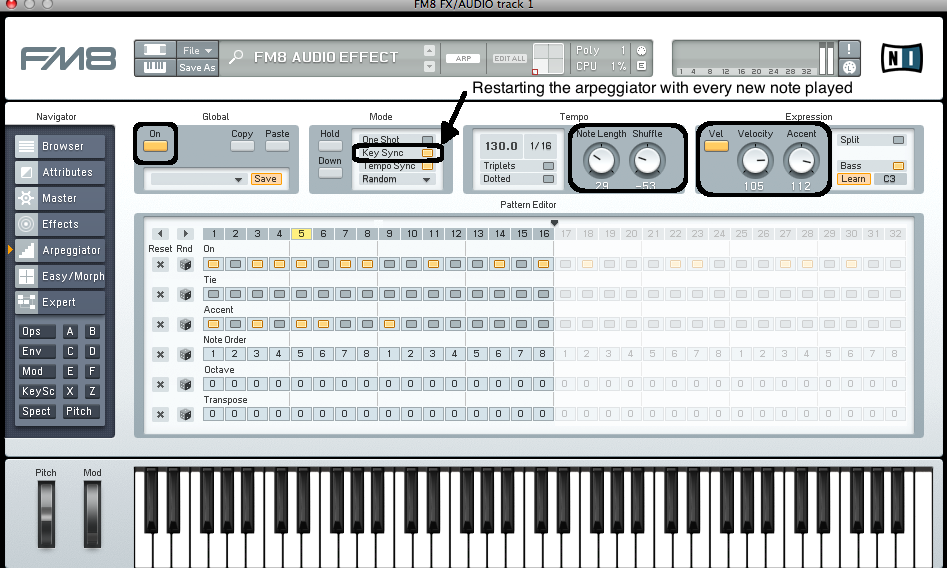
Task: Clear the Note Order row with X icon
Action: click(x=160, y=354)
